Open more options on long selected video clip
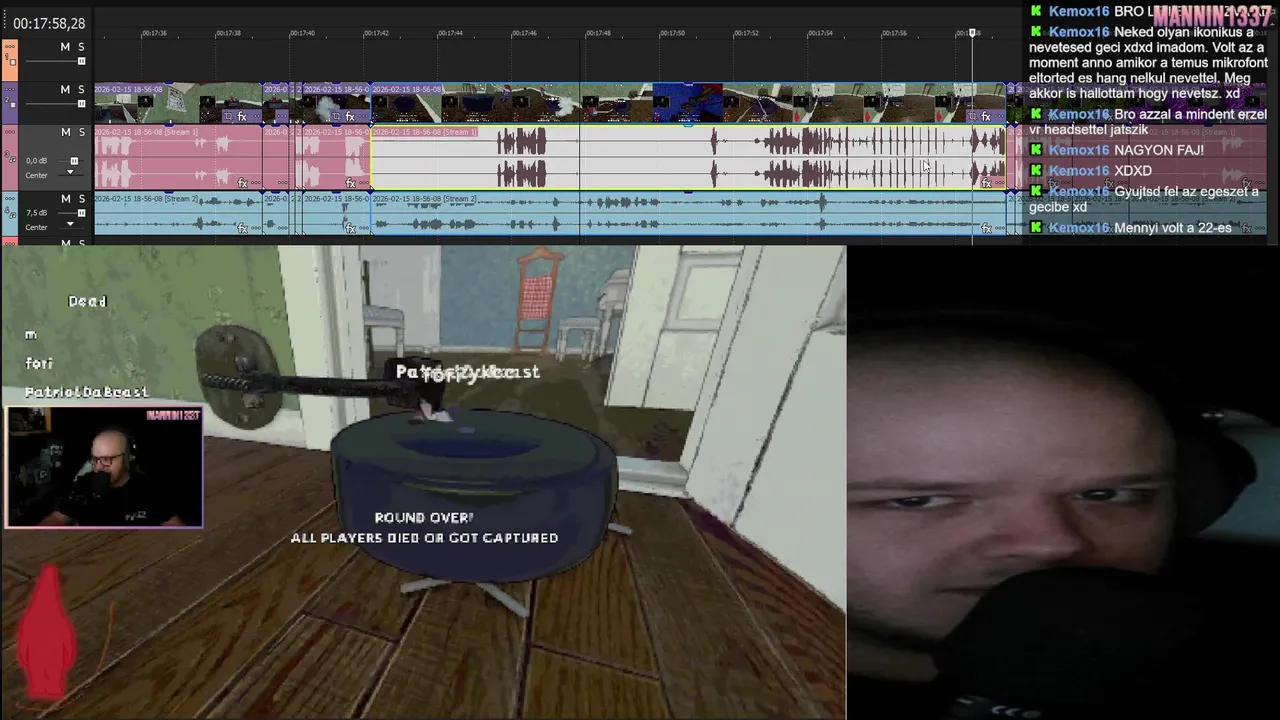 point(998,117)
